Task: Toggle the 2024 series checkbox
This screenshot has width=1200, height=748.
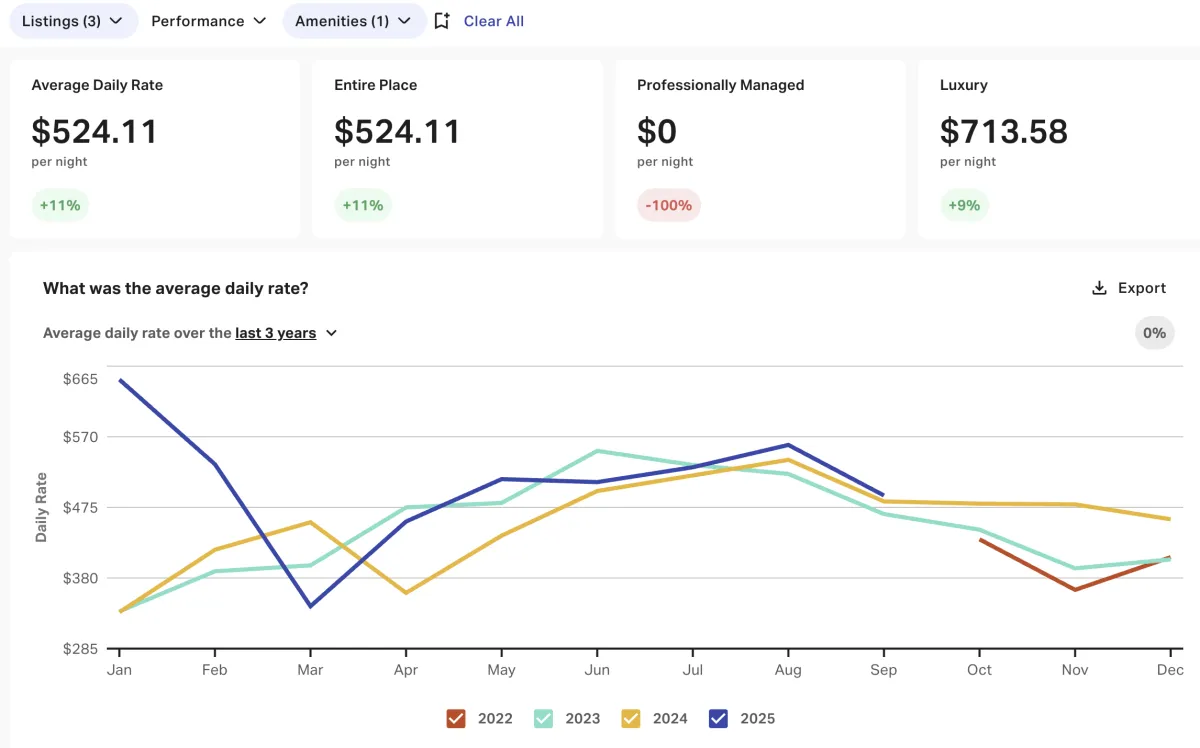Action: 631,718
